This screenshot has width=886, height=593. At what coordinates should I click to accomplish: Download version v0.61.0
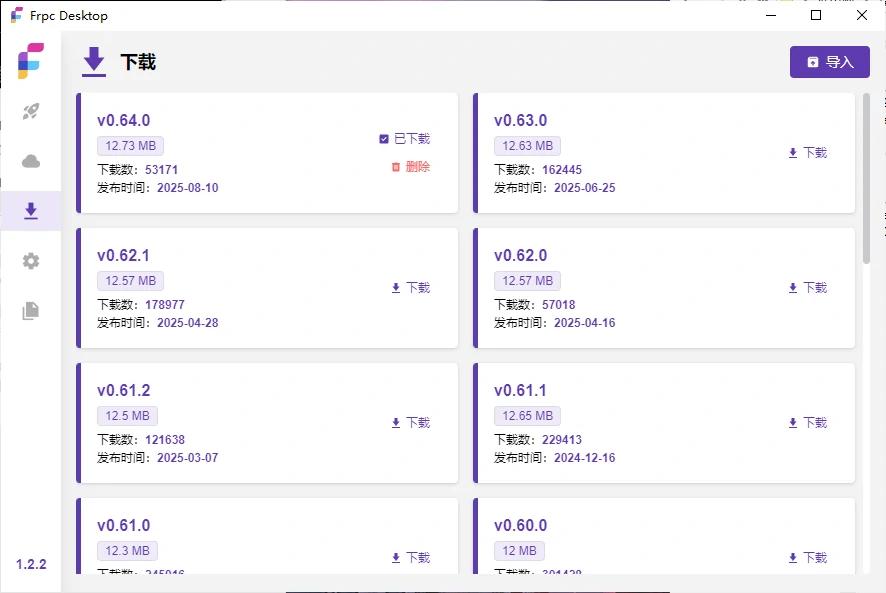[x=410, y=558]
